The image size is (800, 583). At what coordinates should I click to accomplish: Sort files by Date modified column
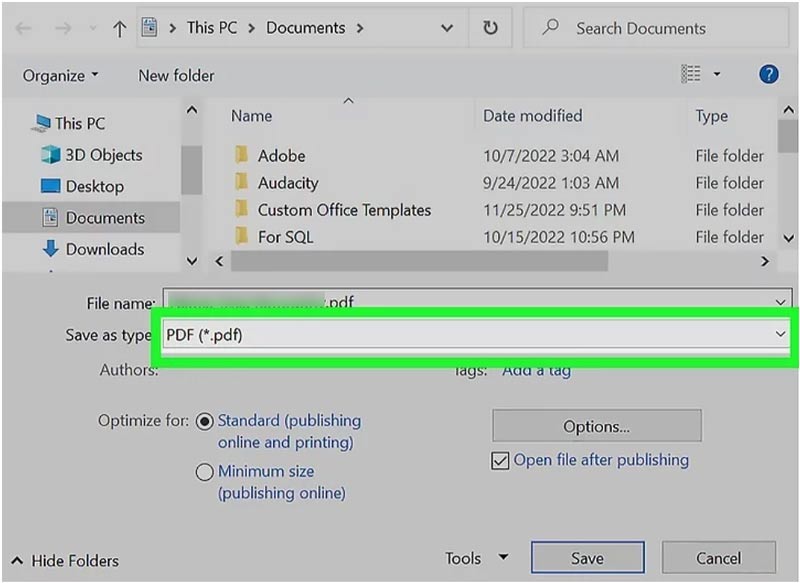click(532, 116)
